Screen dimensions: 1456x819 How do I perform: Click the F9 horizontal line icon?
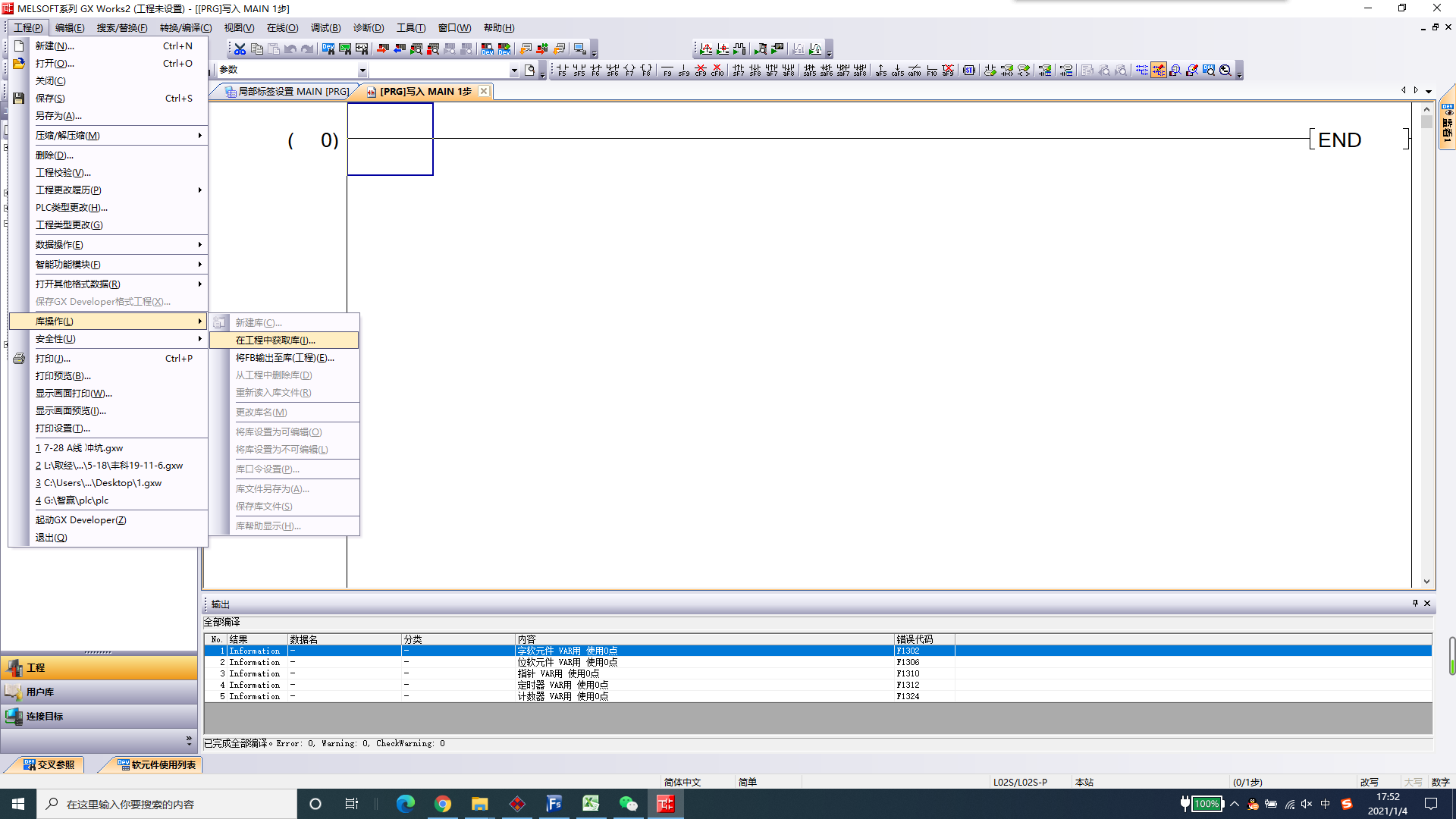tap(667, 71)
